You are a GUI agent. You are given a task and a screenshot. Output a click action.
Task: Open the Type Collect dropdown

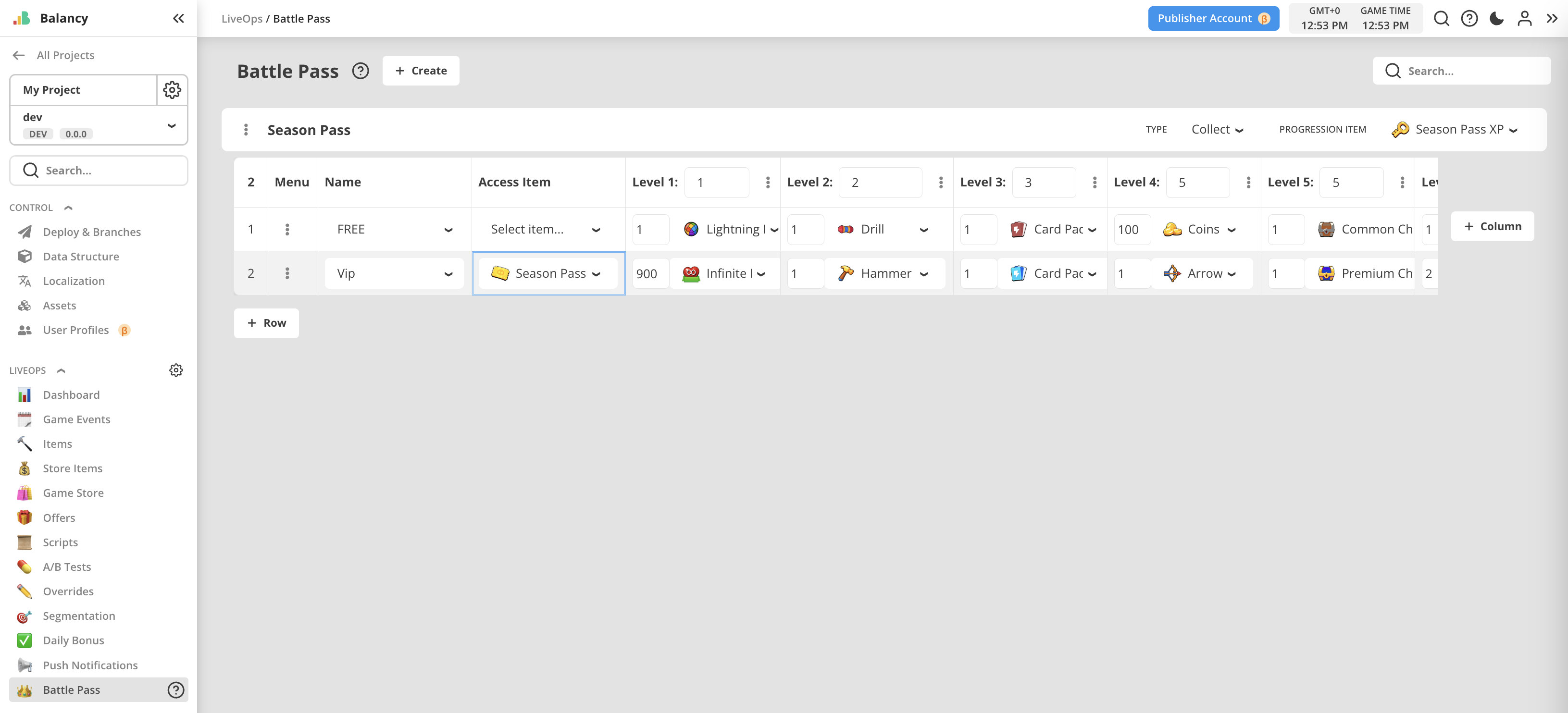(1217, 130)
